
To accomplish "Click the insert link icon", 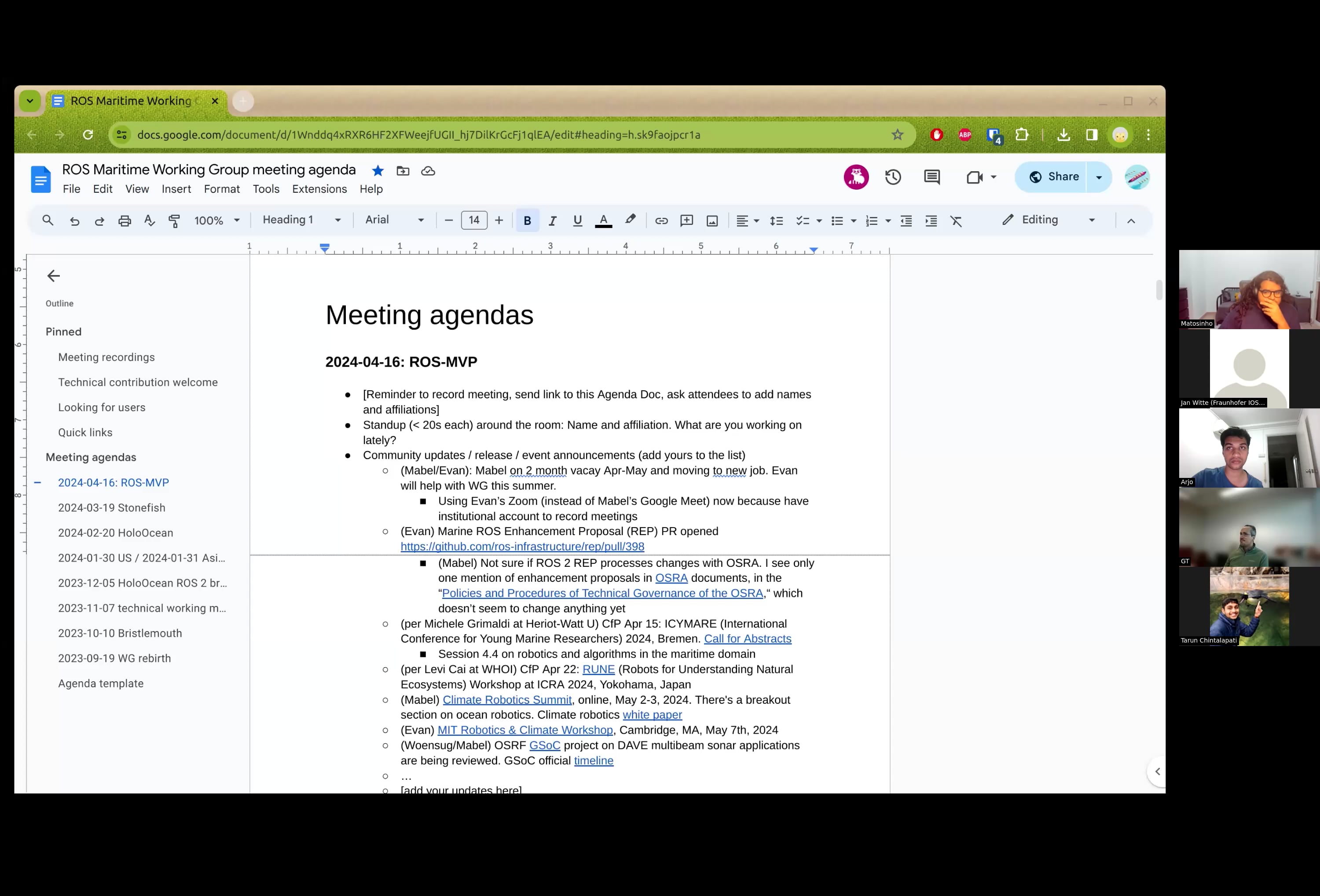I will click(x=661, y=221).
